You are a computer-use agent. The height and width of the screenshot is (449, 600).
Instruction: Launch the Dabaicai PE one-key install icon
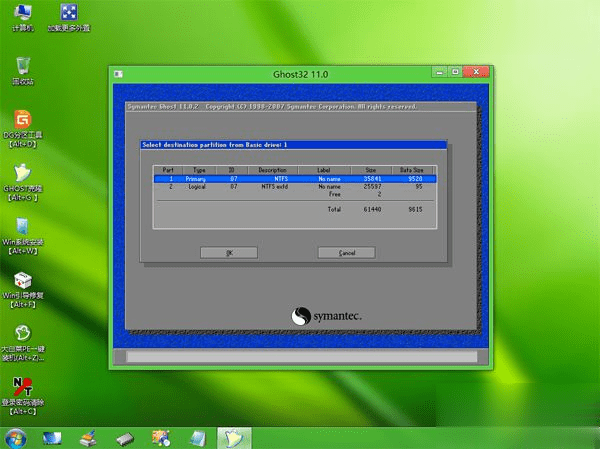(x=23, y=343)
